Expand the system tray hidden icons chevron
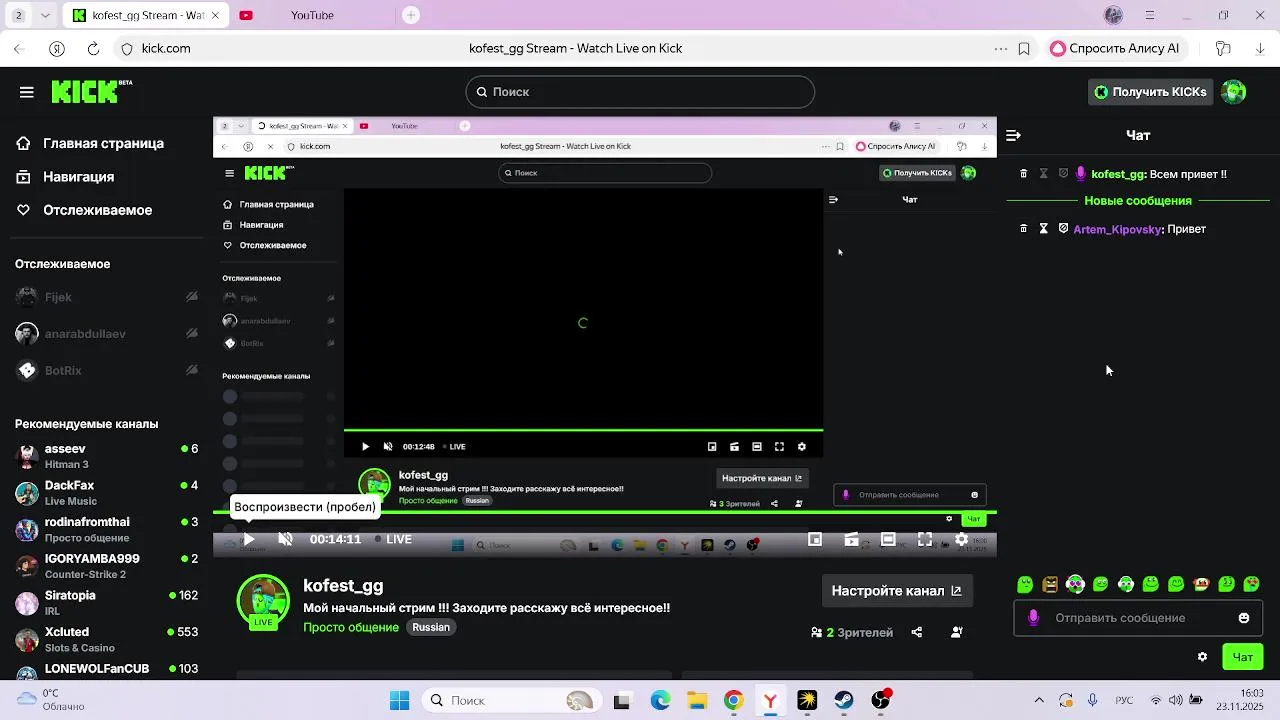The height and width of the screenshot is (720, 1280). pyautogui.click(x=1039, y=701)
